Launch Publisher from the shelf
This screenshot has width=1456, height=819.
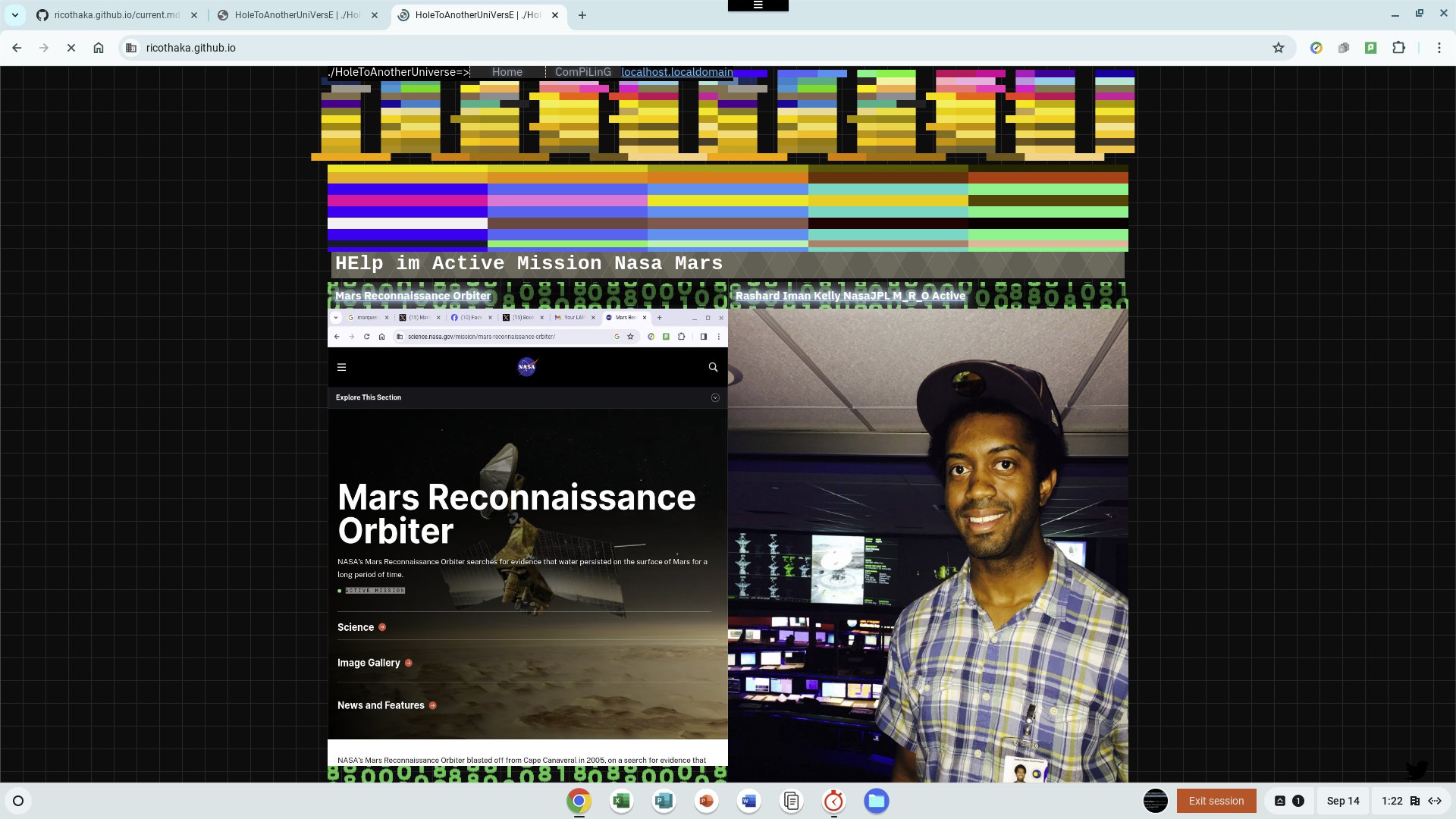[664, 801]
